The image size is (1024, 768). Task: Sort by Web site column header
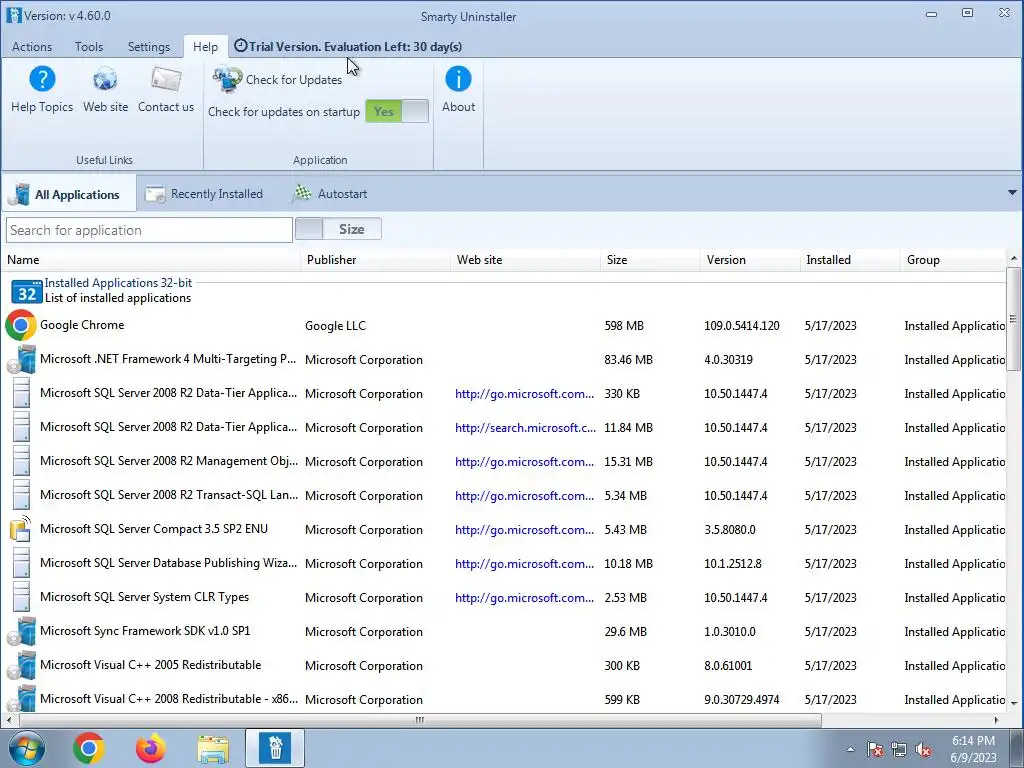click(x=525, y=260)
